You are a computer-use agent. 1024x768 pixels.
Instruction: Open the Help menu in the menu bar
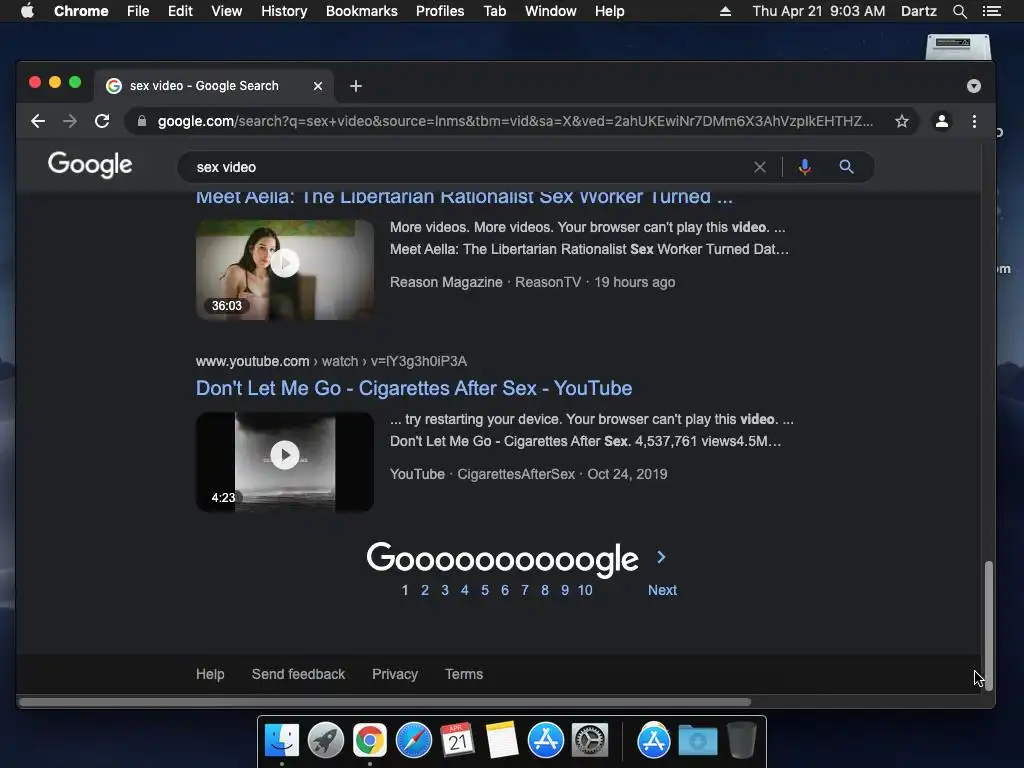click(609, 11)
